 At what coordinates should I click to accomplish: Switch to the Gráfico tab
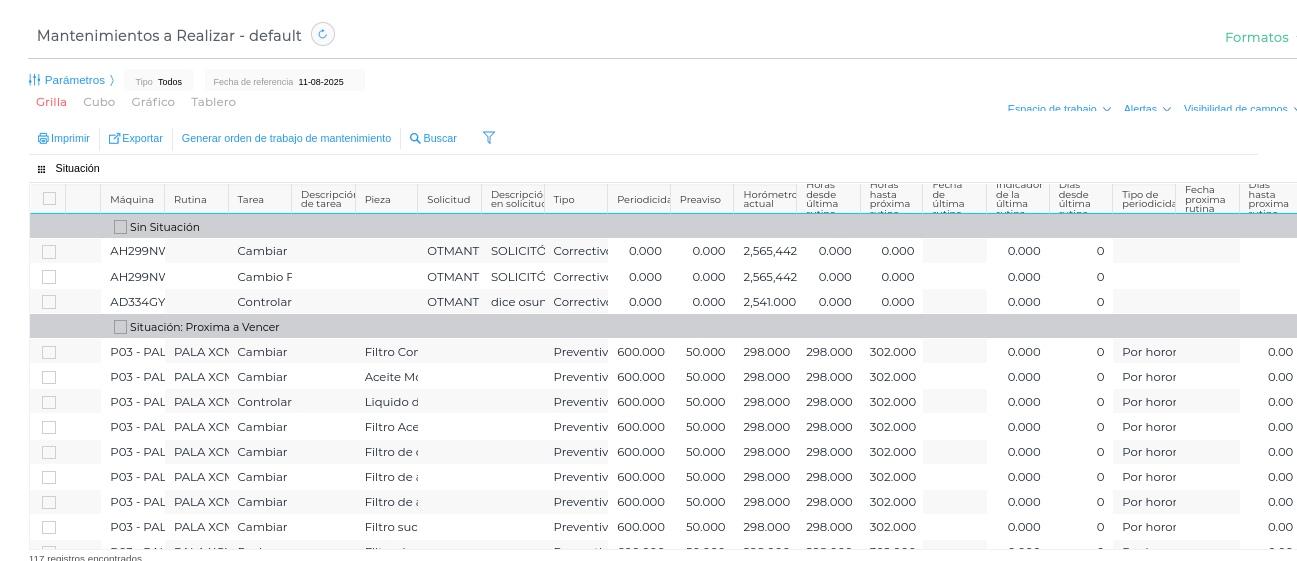153,102
